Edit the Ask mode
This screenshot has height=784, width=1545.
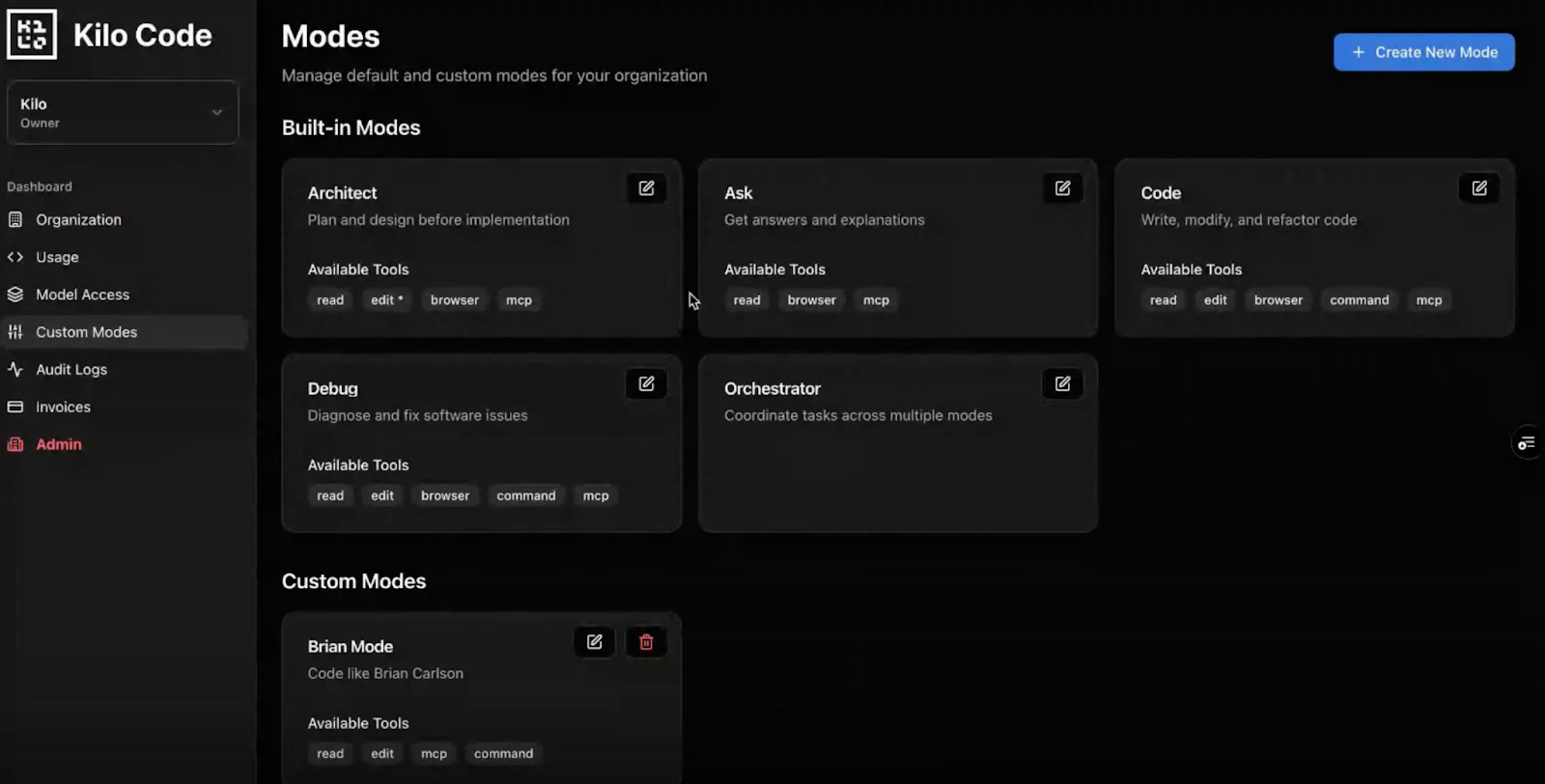(1062, 188)
